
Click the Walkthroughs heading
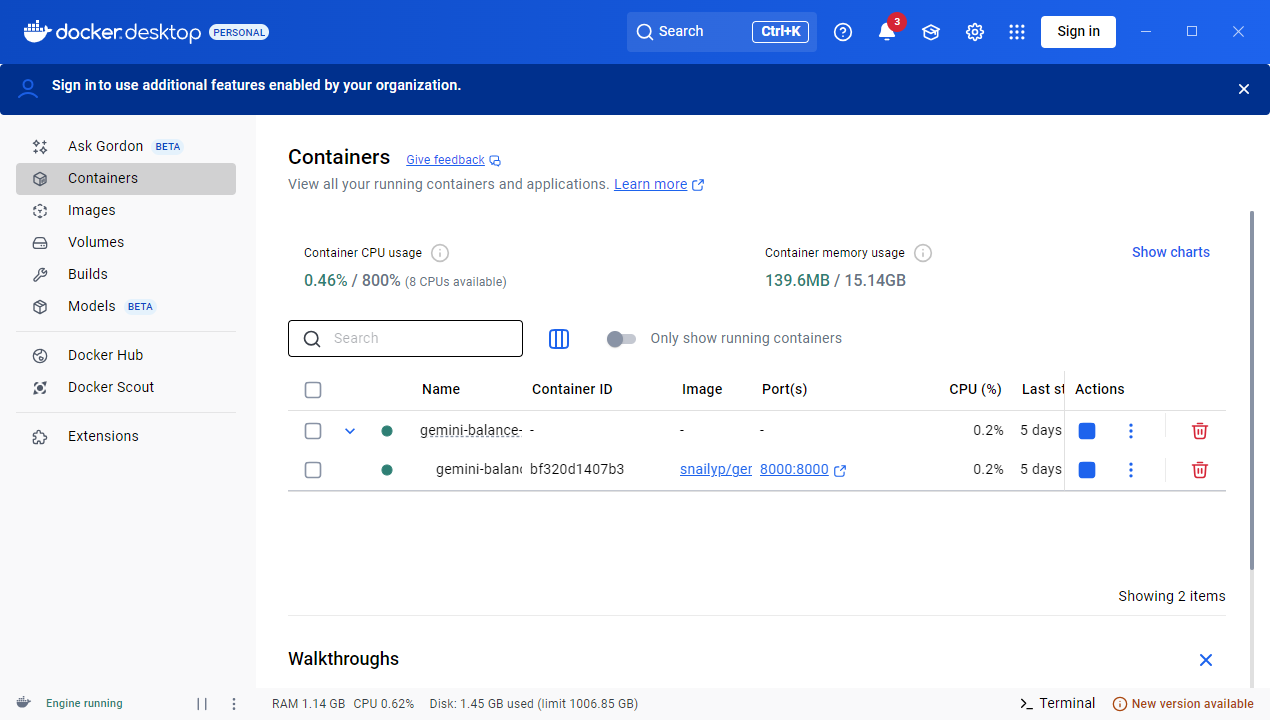[343, 659]
